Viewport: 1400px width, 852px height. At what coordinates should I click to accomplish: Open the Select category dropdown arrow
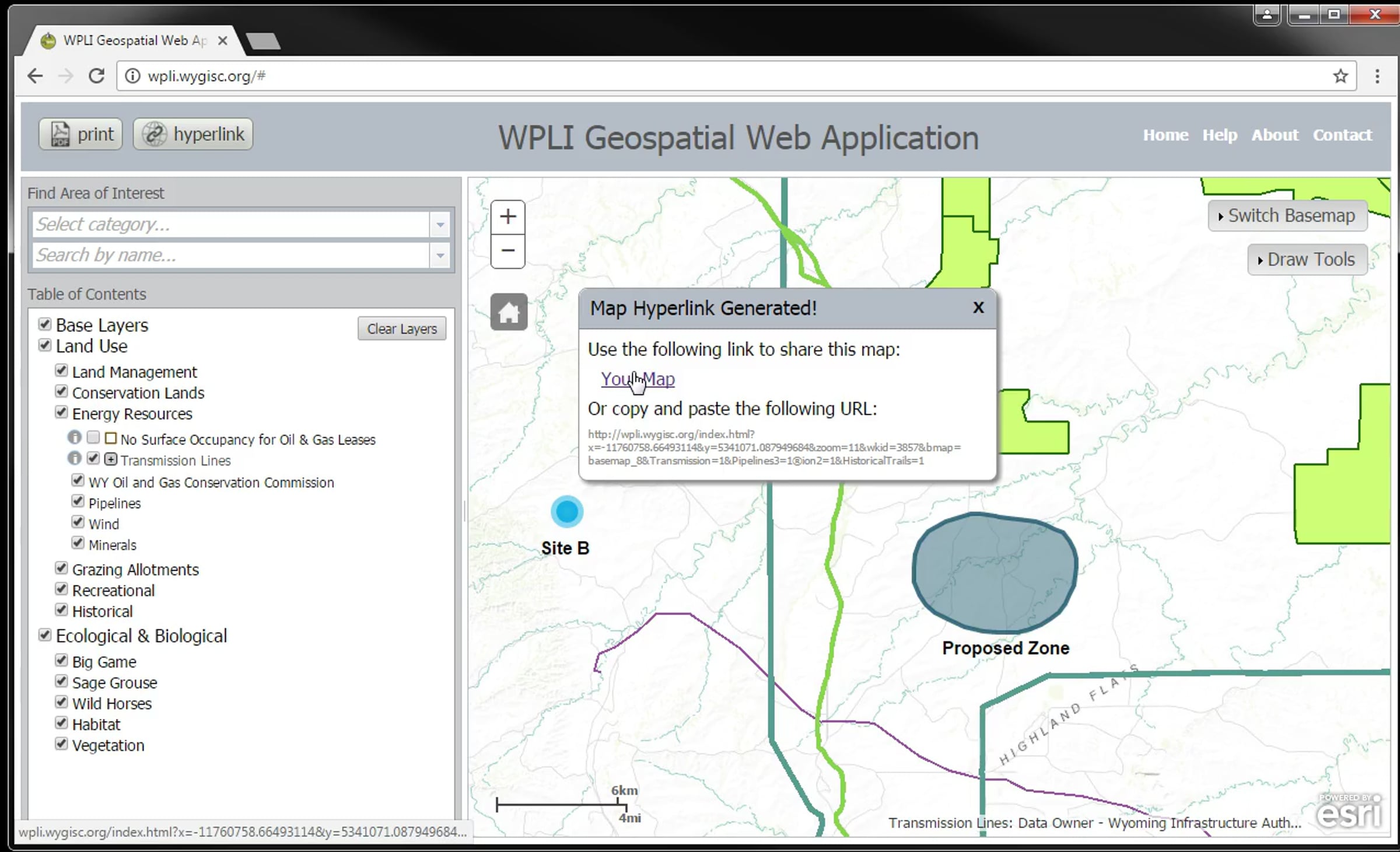(x=440, y=225)
